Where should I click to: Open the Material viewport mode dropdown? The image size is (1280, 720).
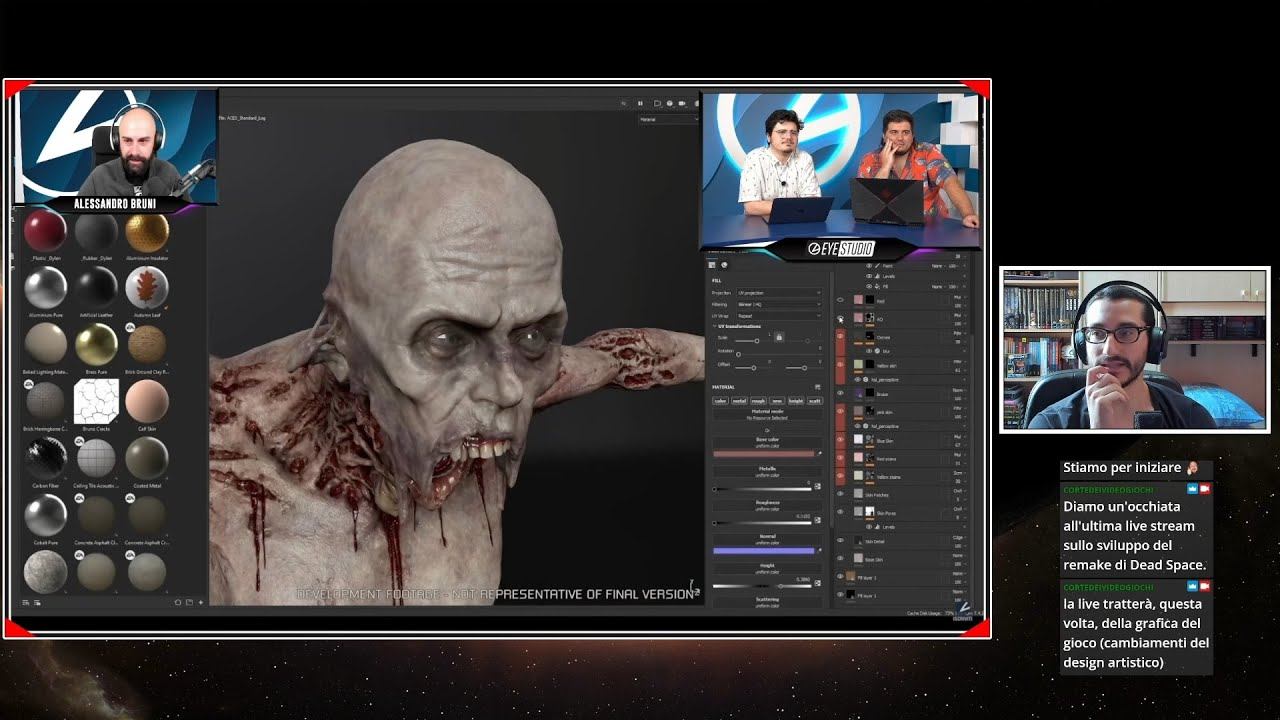pos(669,119)
